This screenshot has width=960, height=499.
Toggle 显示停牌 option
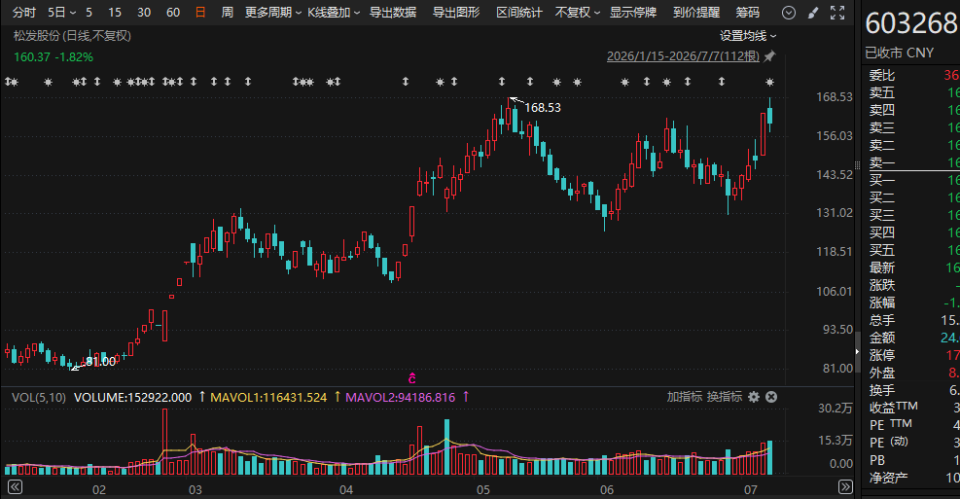coord(633,12)
